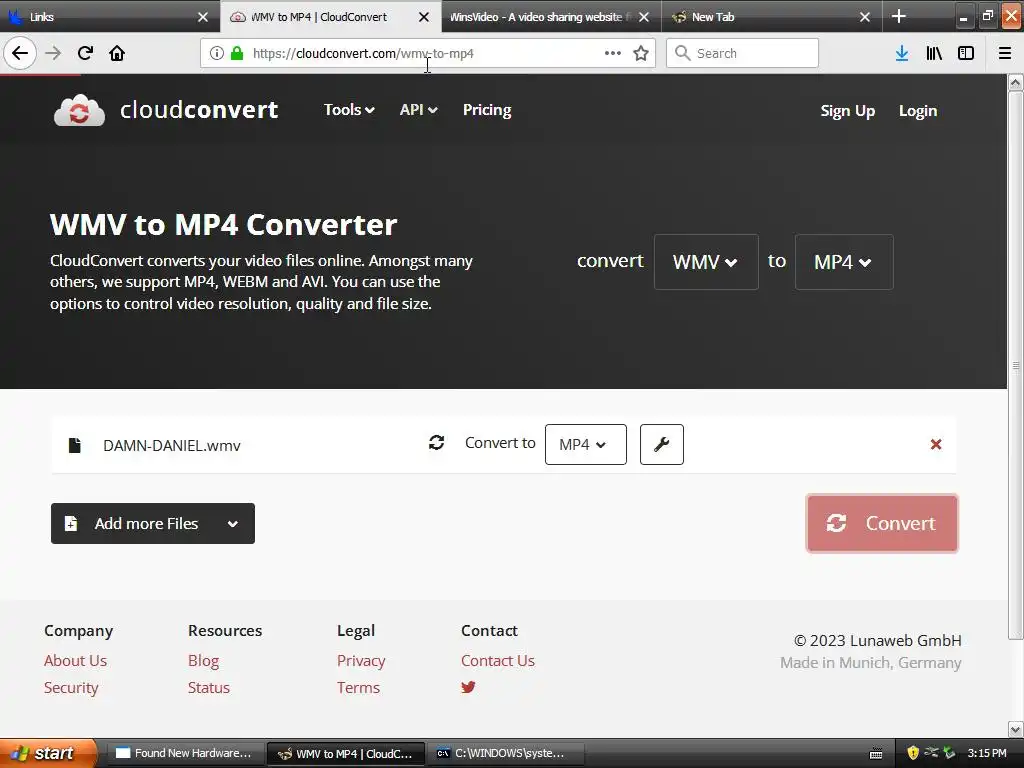Screen dimensions: 1024x768
Task: Open site information icon in address bar
Action: (217, 53)
